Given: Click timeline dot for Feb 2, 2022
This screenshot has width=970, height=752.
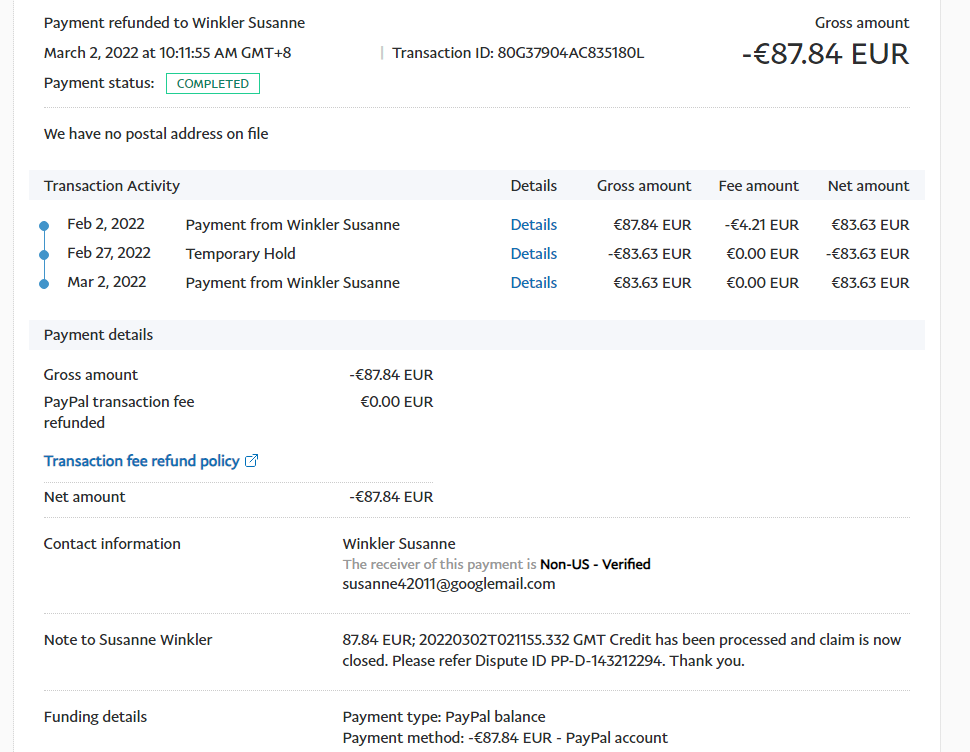Looking at the screenshot, I should pyautogui.click(x=44, y=226).
